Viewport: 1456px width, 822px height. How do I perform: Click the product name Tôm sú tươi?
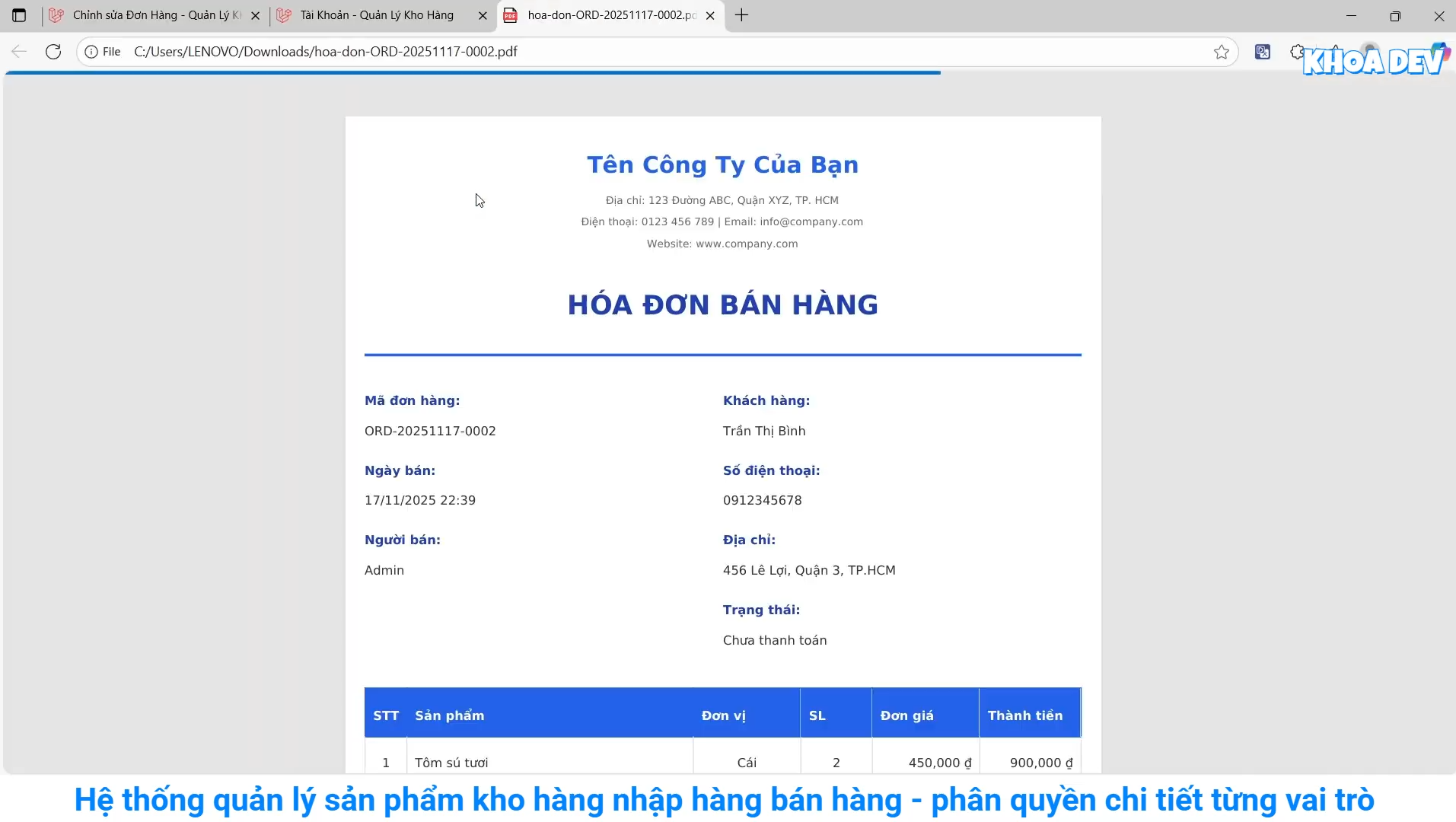(x=451, y=763)
